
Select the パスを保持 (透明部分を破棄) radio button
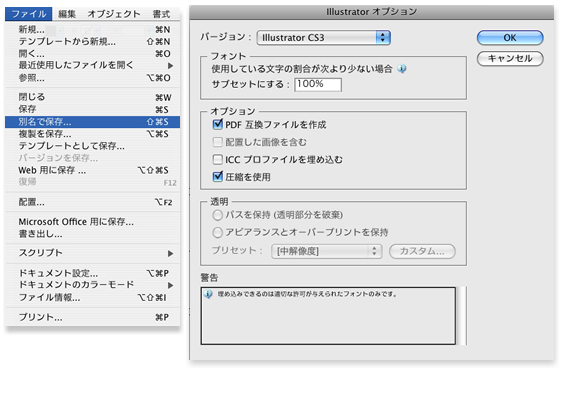pos(218,215)
